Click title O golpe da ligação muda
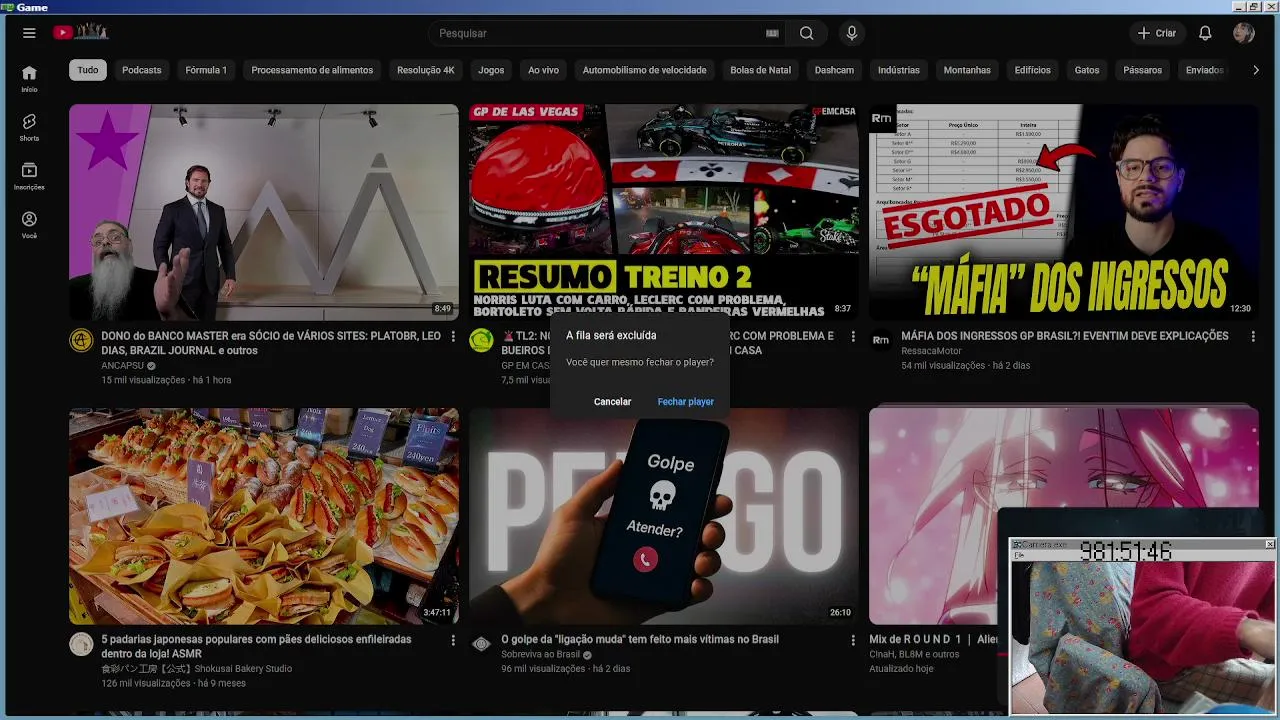Screen dimensions: 1280x720 tap(640, 639)
